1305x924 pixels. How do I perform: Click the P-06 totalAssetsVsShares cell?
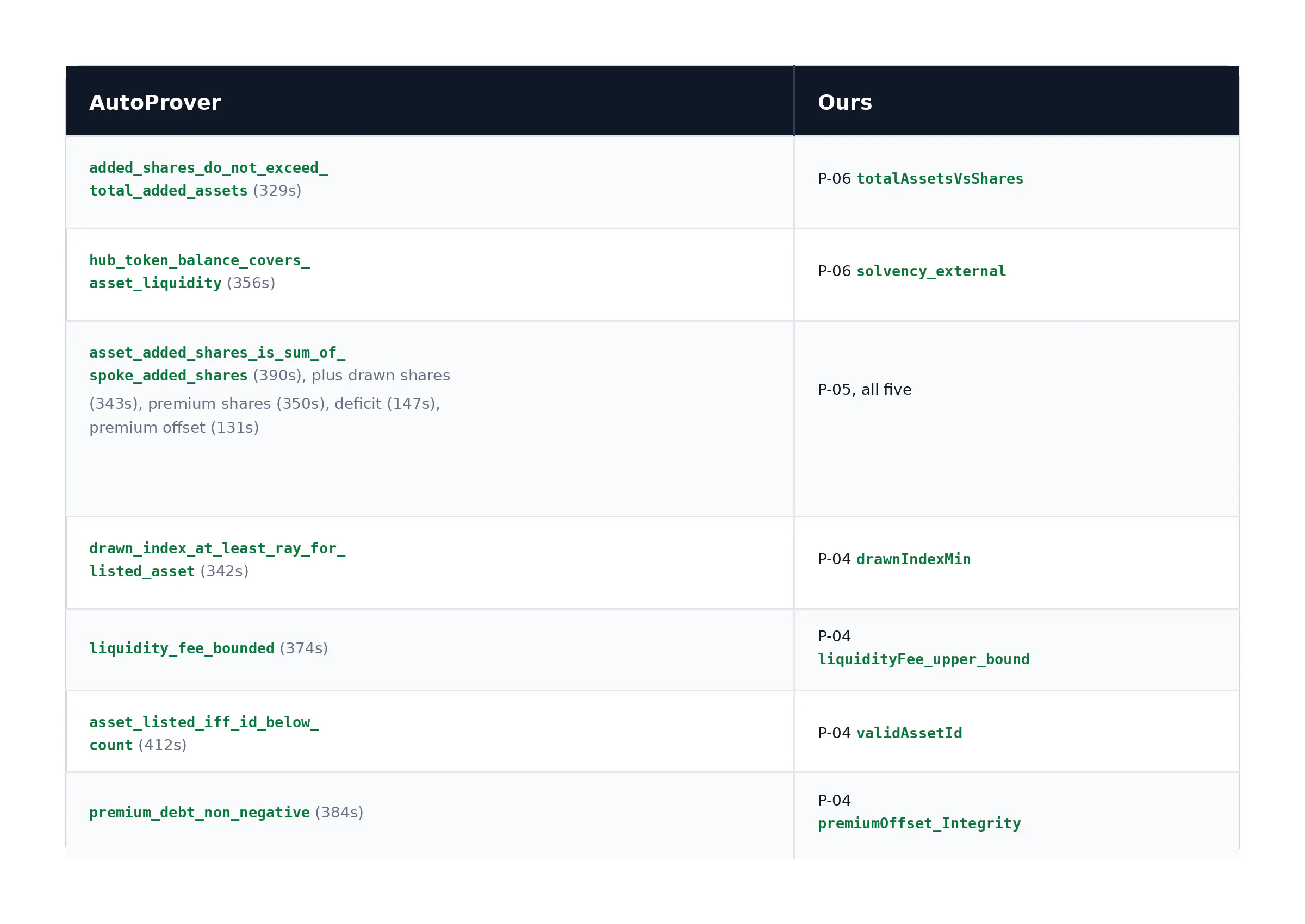(x=1016, y=182)
